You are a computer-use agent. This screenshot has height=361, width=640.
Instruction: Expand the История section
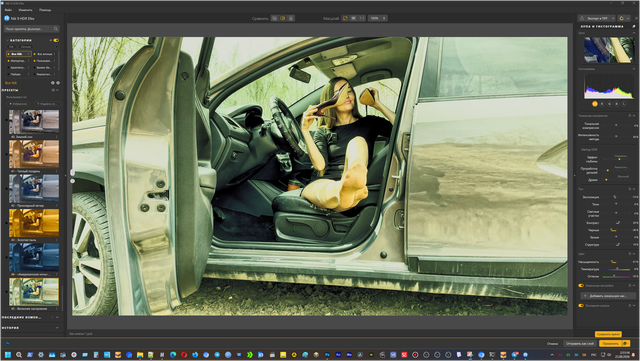[x=57, y=328]
